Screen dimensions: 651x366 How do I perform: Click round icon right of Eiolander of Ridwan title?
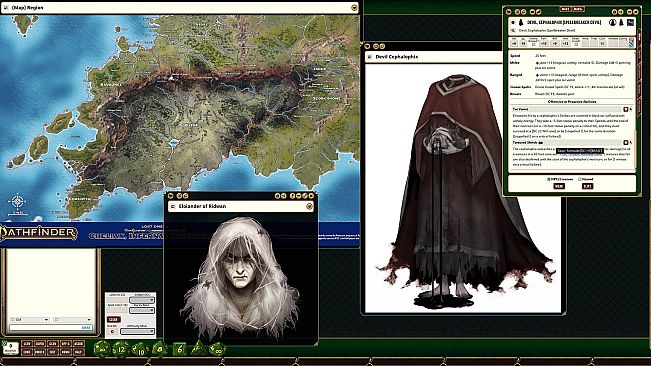309,206
